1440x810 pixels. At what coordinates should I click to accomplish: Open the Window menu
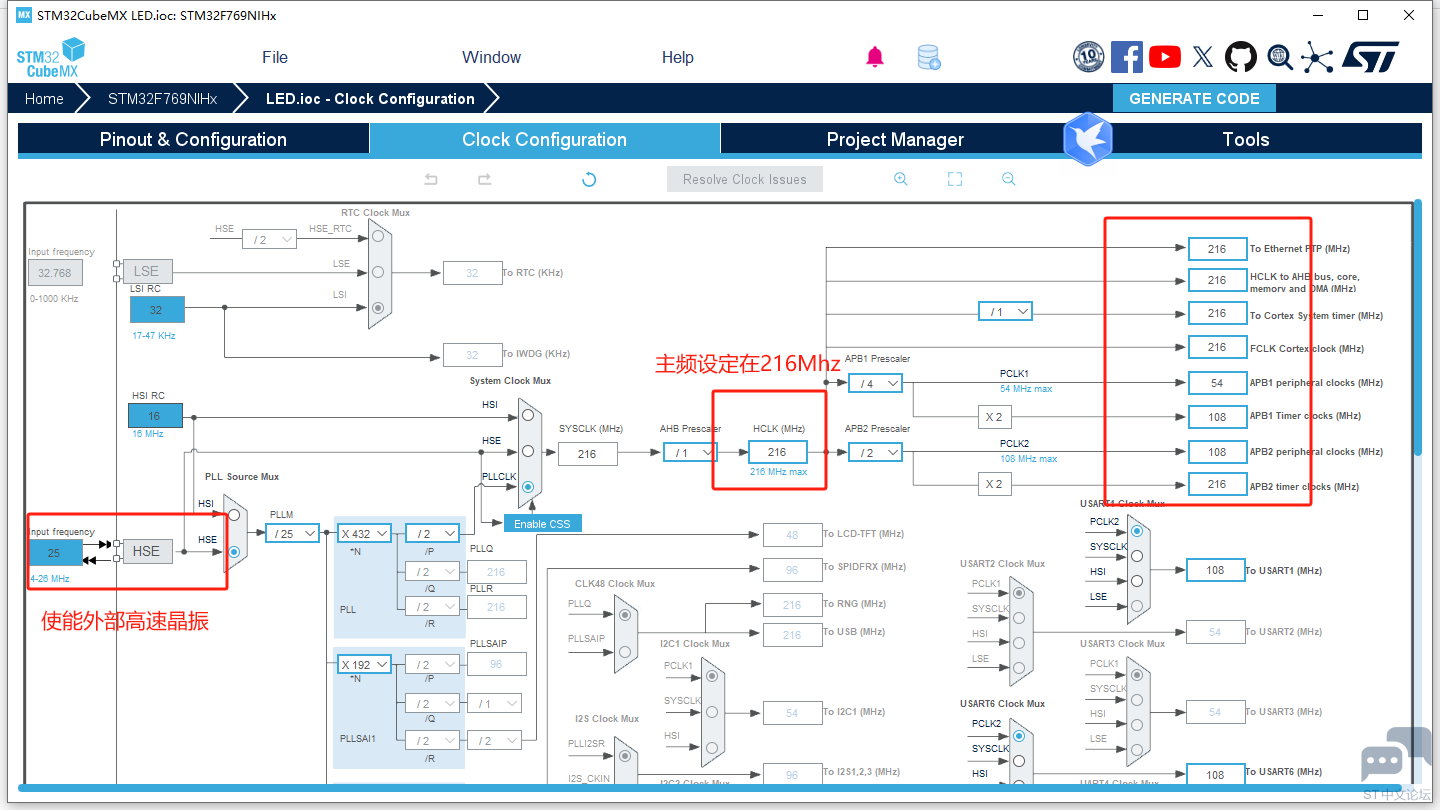coord(492,57)
